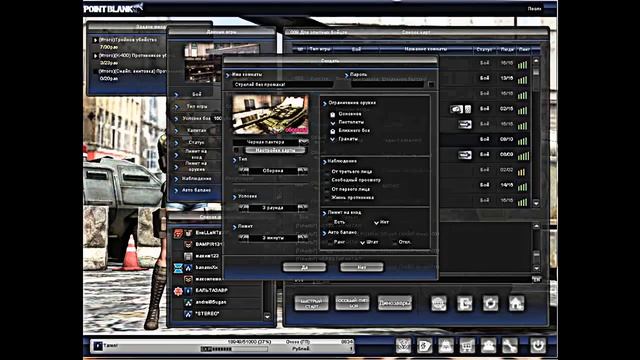Screen dimensions: 640x360
Task: Click password input field in create dialog
Action: click(x=388, y=84)
